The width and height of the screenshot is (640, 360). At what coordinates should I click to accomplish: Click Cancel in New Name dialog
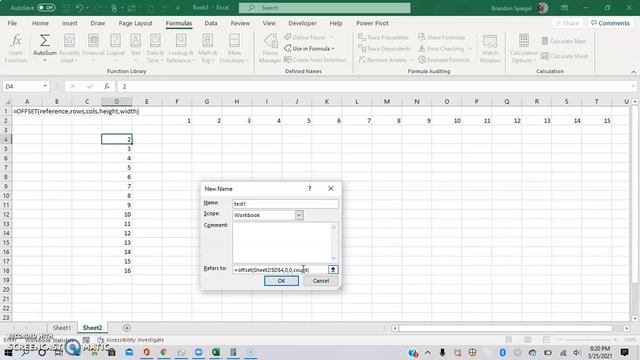coord(321,281)
